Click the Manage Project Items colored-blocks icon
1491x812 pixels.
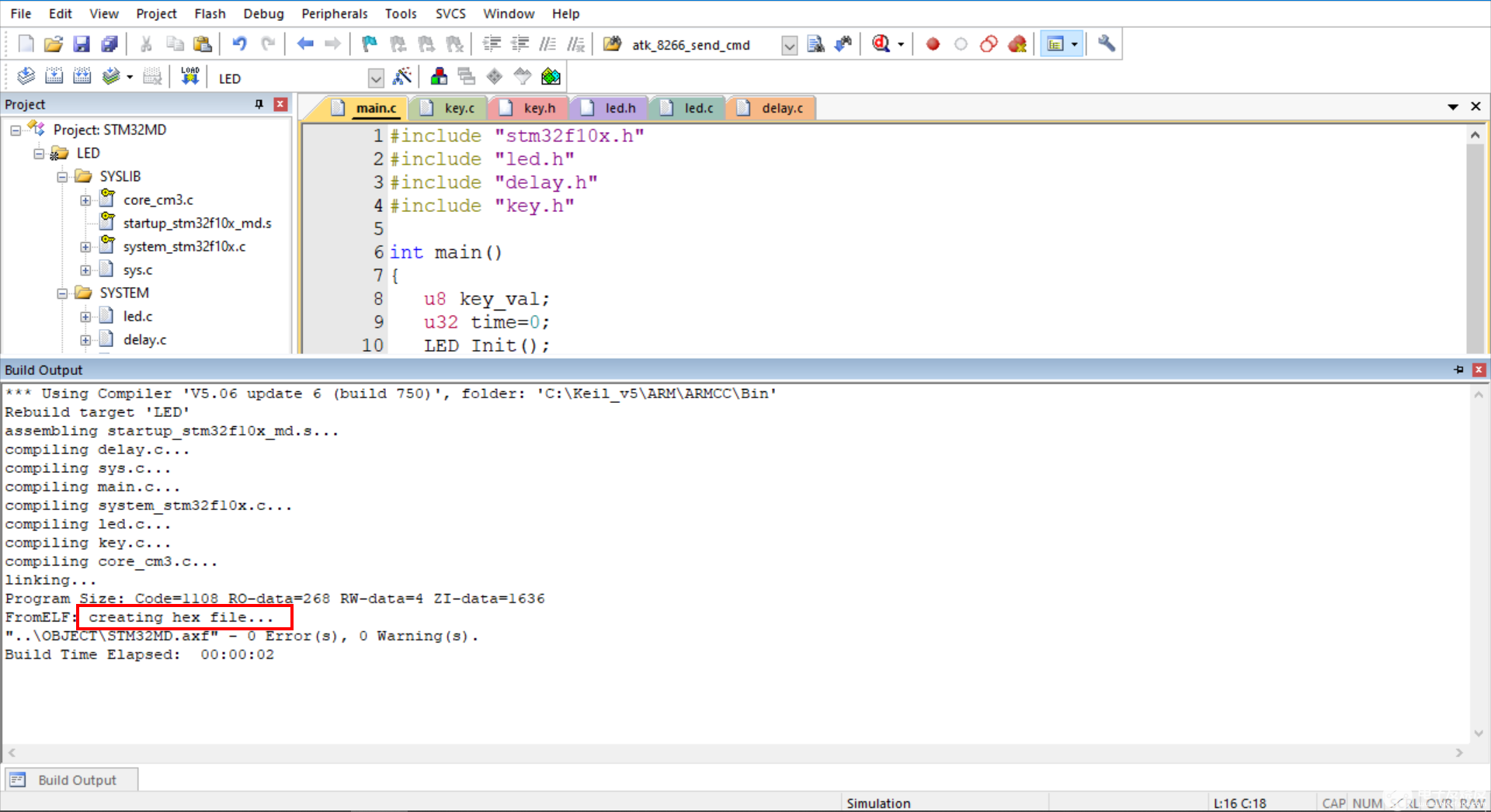pos(439,77)
